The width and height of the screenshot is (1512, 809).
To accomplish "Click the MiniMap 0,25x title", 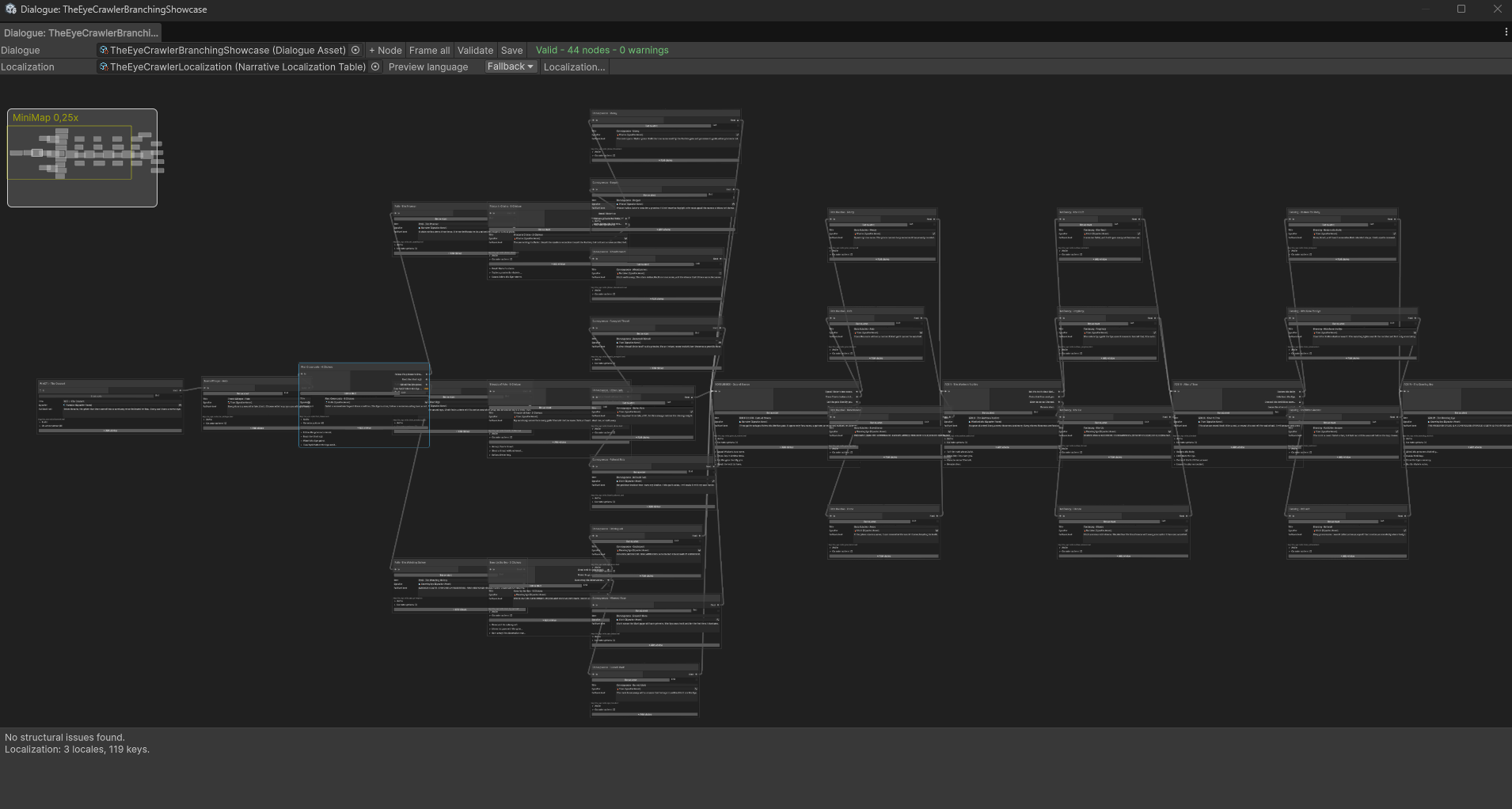I will 45,117.
